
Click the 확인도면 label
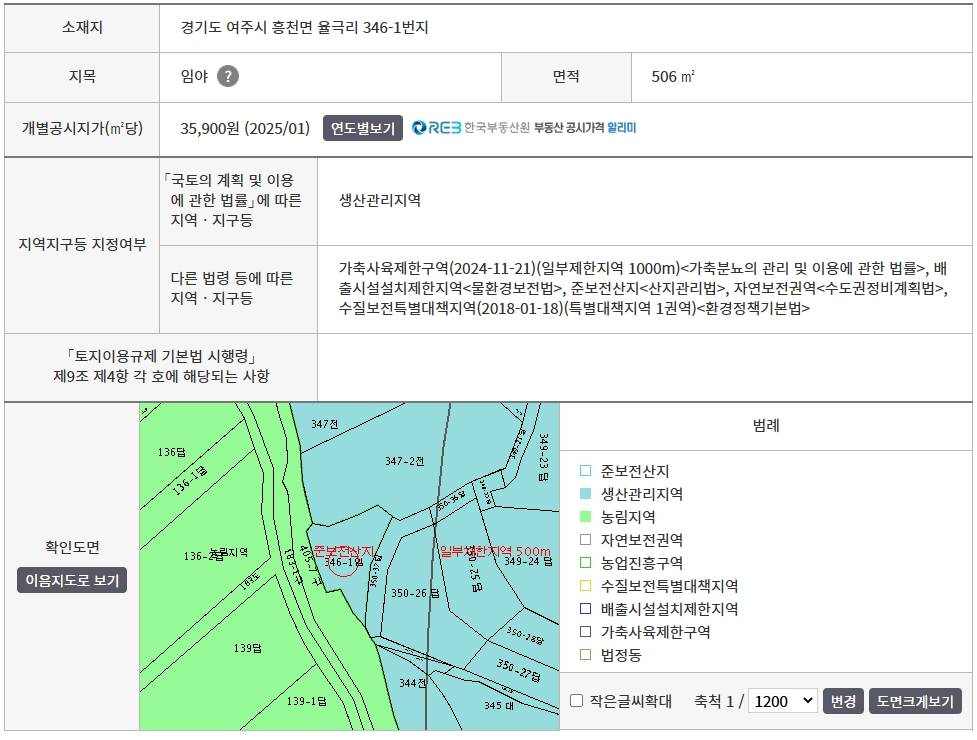click(x=72, y=547)
